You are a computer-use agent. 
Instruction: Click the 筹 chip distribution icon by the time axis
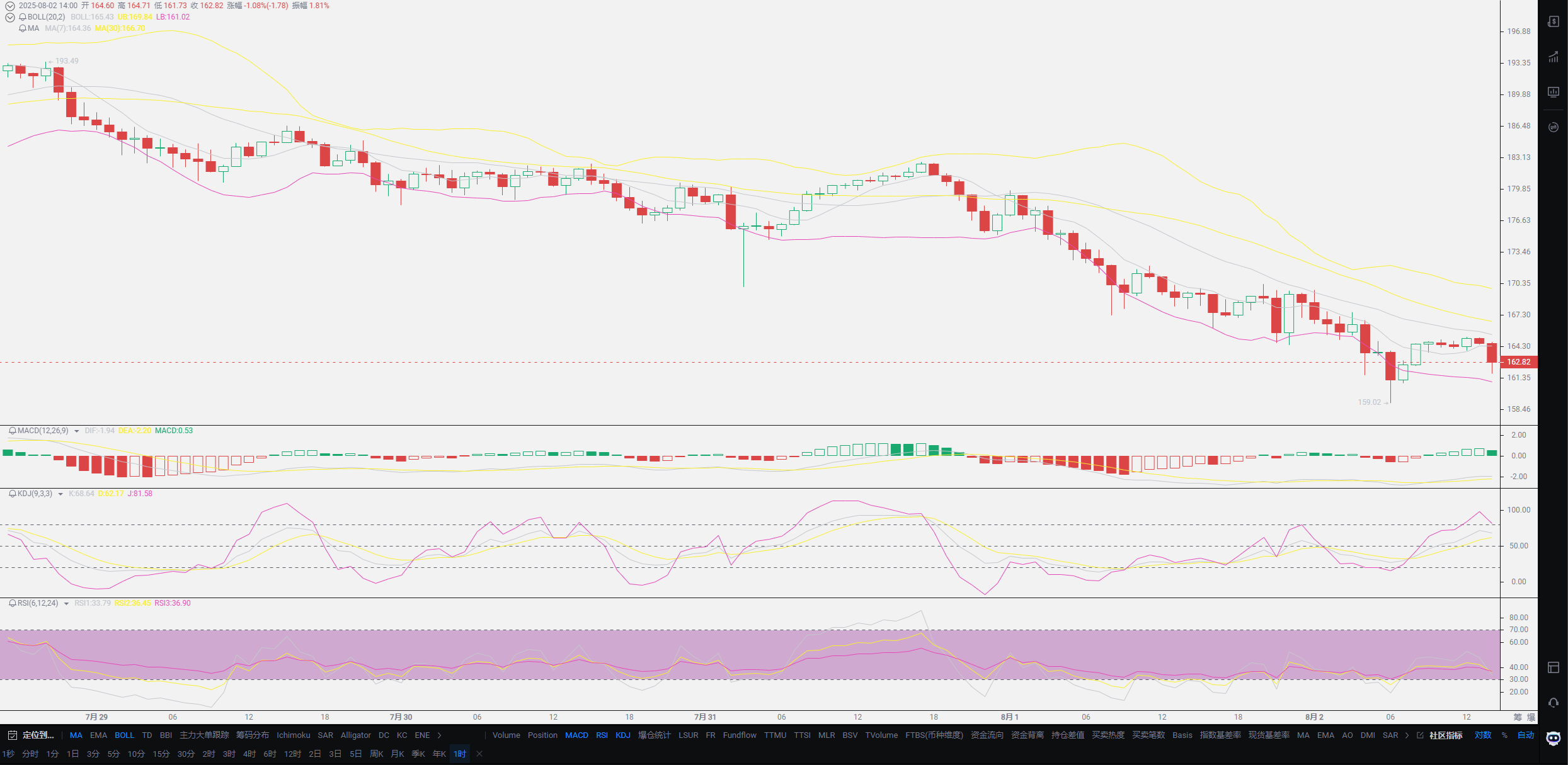(x=1518, y=717)
